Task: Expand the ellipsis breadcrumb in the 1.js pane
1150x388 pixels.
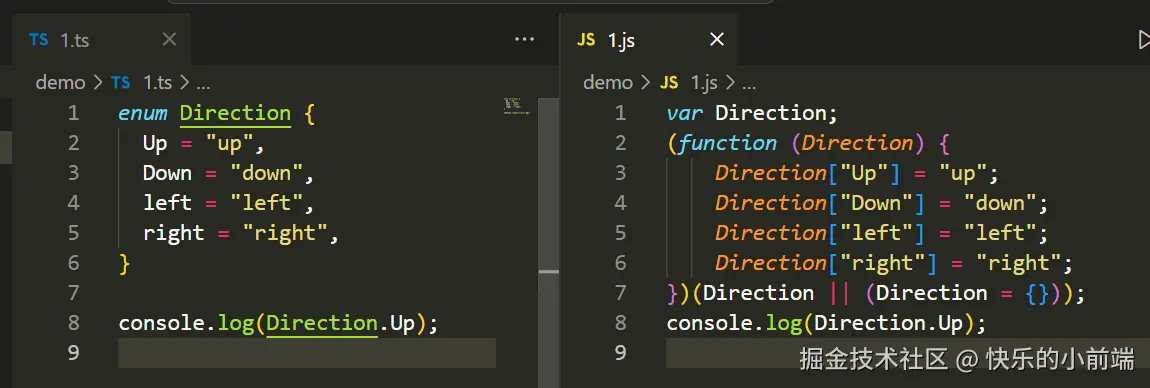Action: (749, 83)
